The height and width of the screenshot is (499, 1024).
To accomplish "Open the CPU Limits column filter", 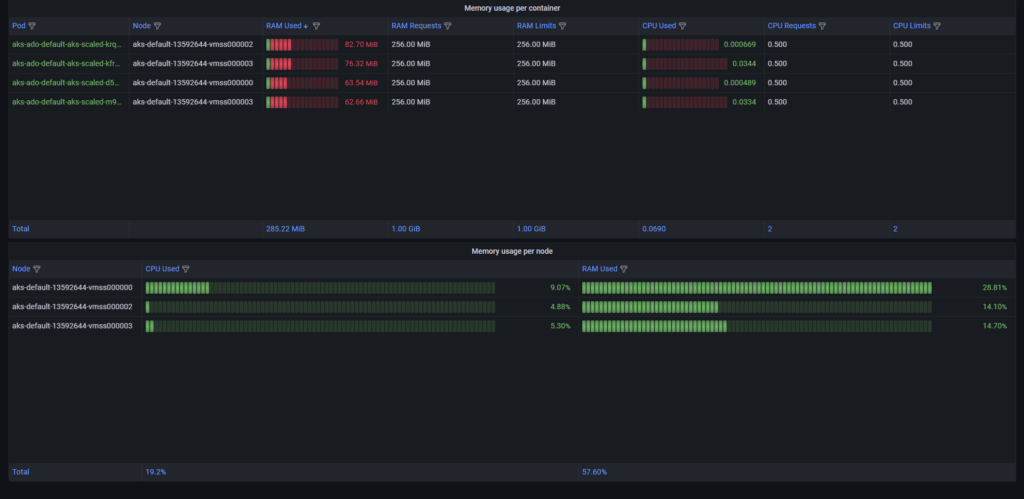I will [x=937, y=26].
